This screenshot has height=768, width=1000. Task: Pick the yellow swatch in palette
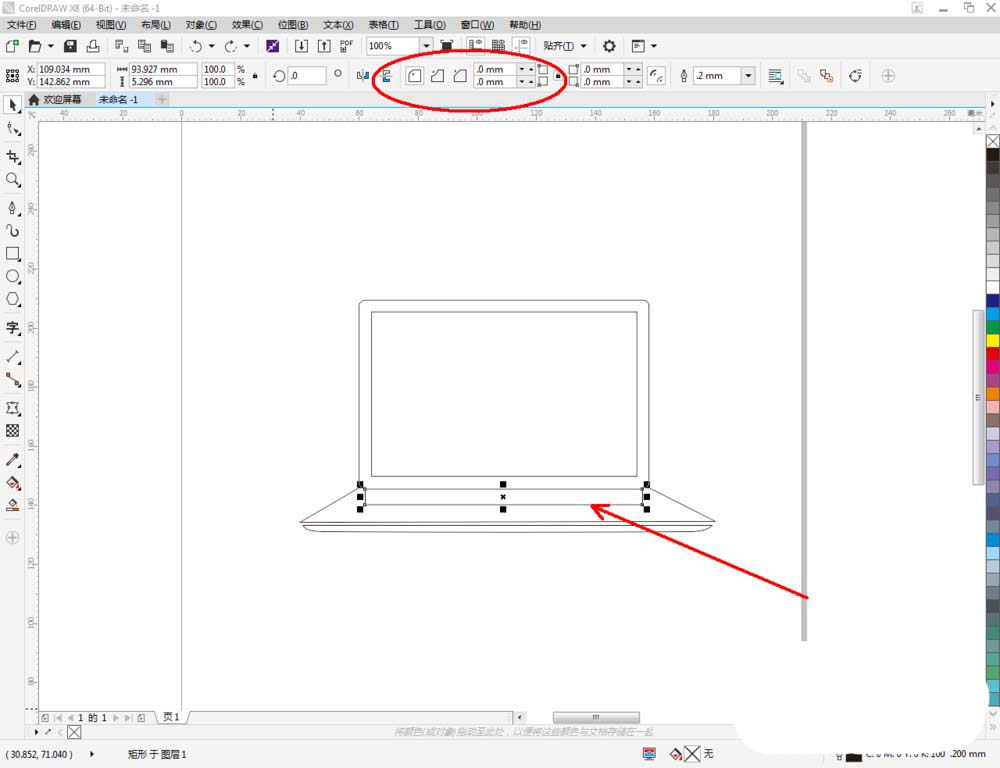[993, 341]
